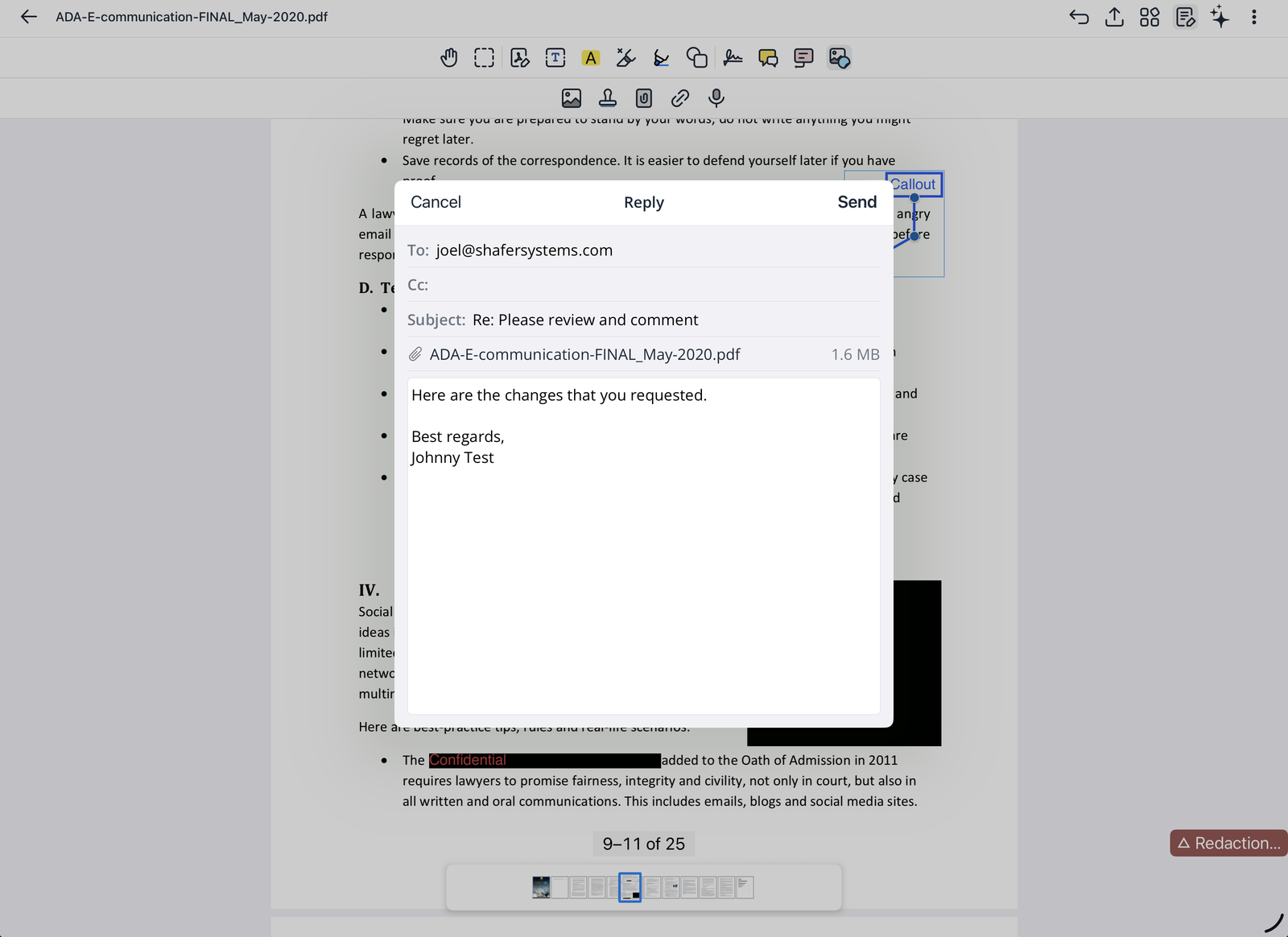Click the paperclip icon beside the attachment name
The height and width of the screenshot is (937, 1288).
click(415, 354)
